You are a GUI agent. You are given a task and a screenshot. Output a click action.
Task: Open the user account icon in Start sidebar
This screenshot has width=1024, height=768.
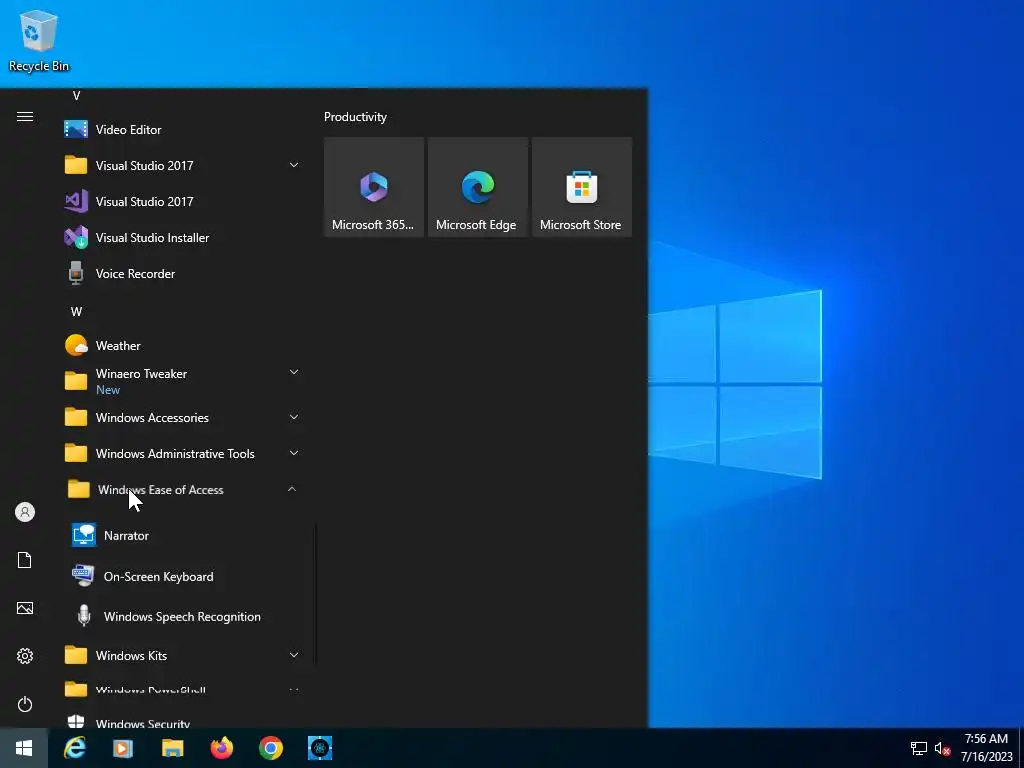click(25, 512)
